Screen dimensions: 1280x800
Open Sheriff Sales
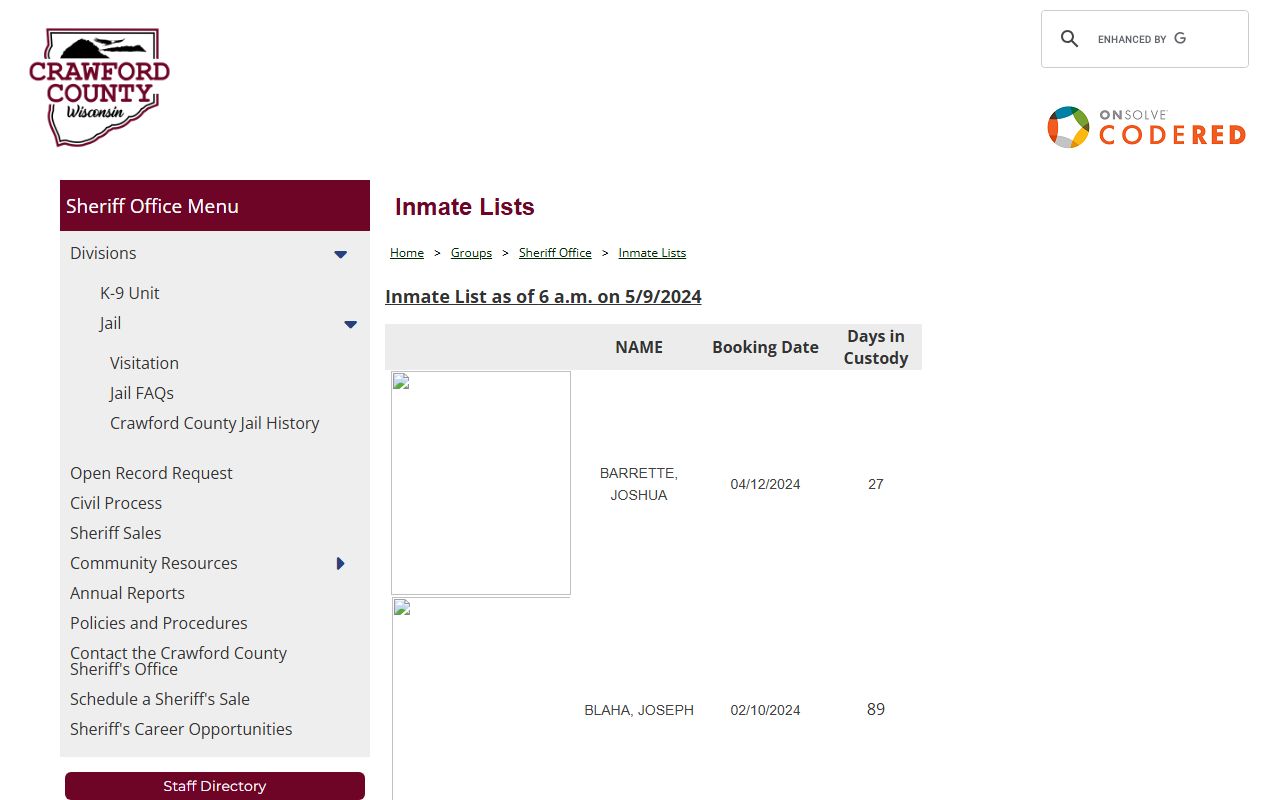pos(115,533)
